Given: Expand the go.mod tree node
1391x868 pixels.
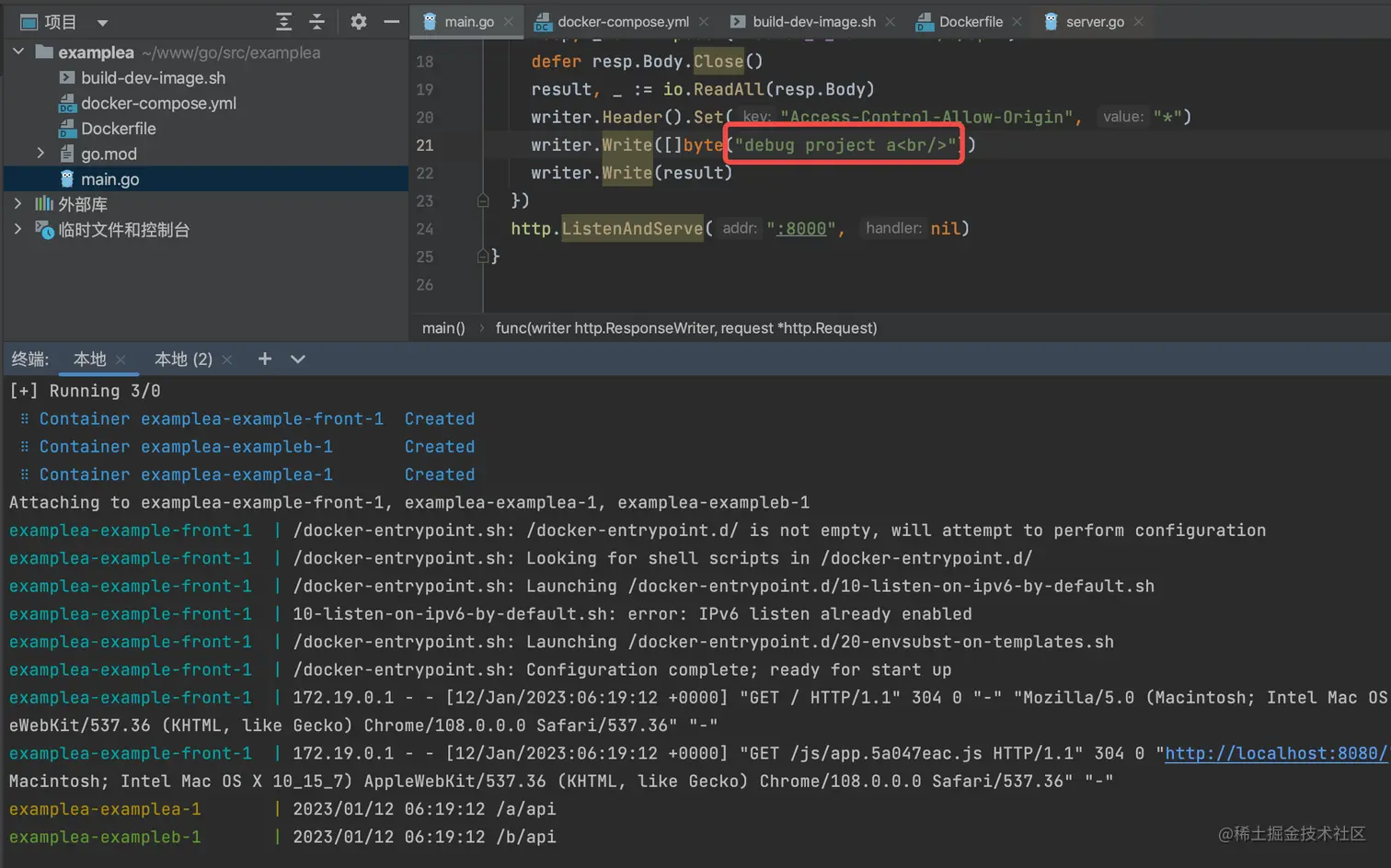Looking at the screenshot, I should (40, 154).
